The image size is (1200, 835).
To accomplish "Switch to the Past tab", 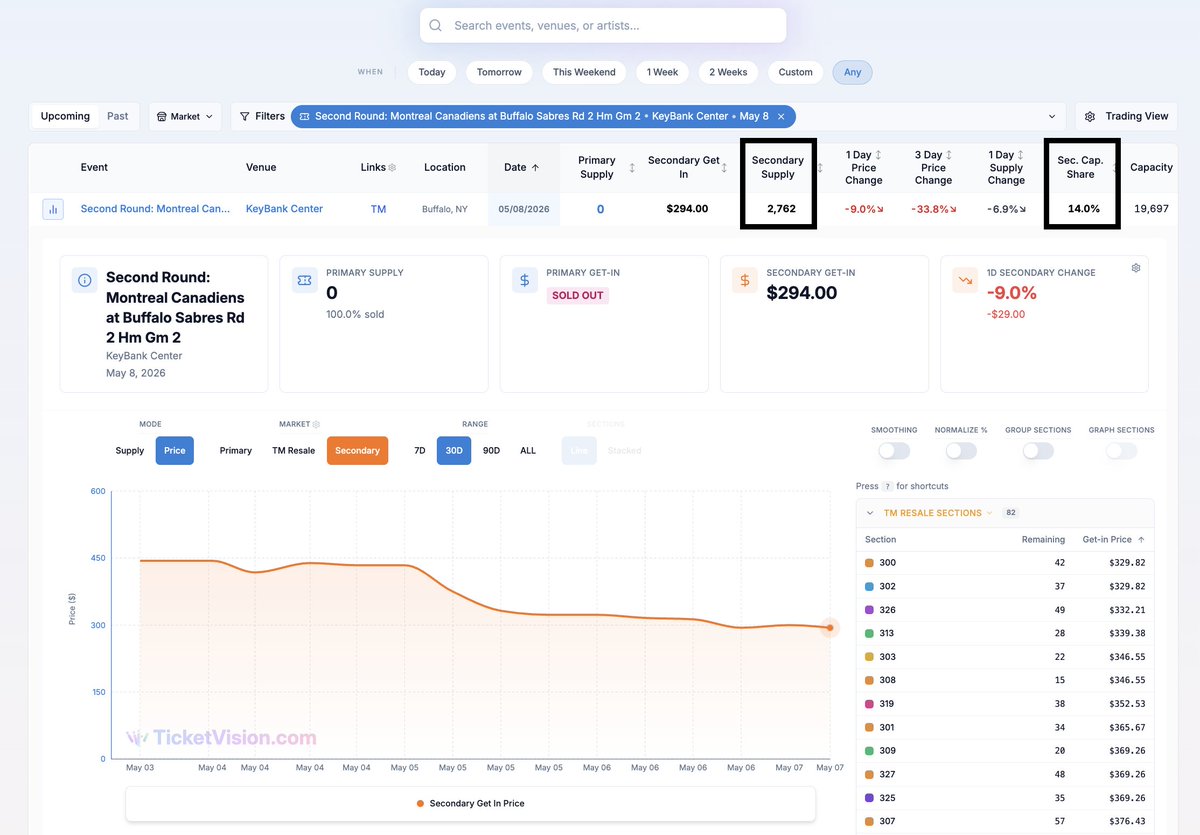I will 118,116.
